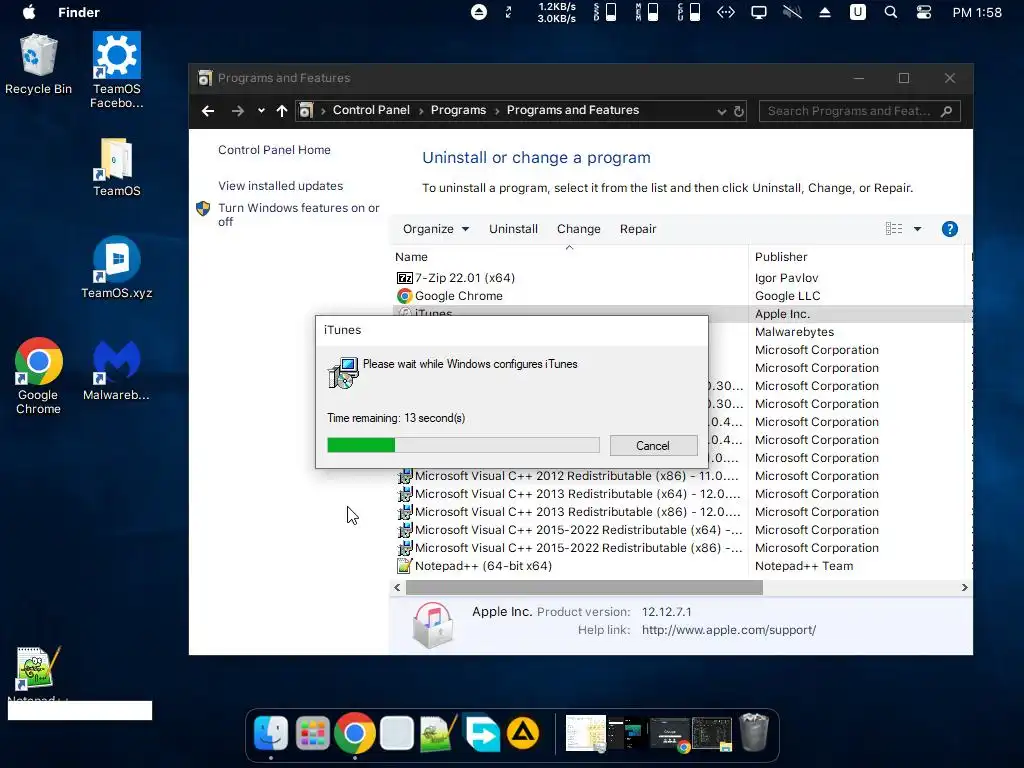Select the Notepad++ (64-bit x64) entry
Screen dimensions: 1024x768
pos(483,566)
